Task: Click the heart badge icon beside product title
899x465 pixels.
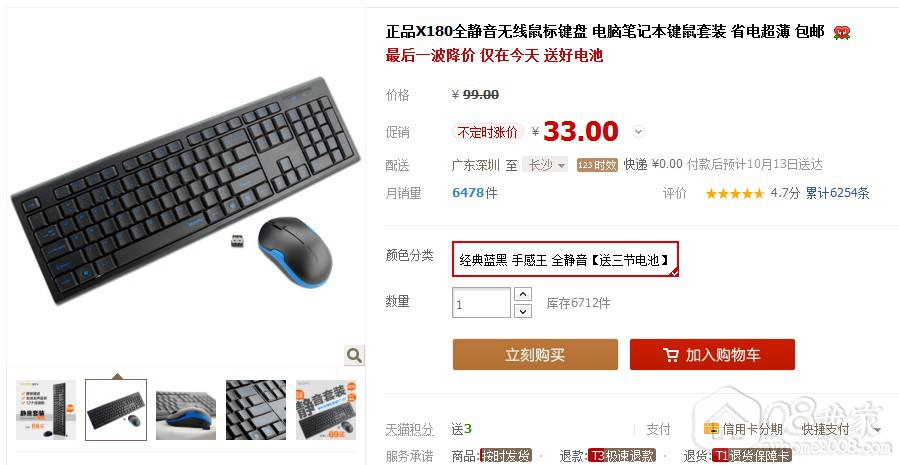Action: (842, 33)
